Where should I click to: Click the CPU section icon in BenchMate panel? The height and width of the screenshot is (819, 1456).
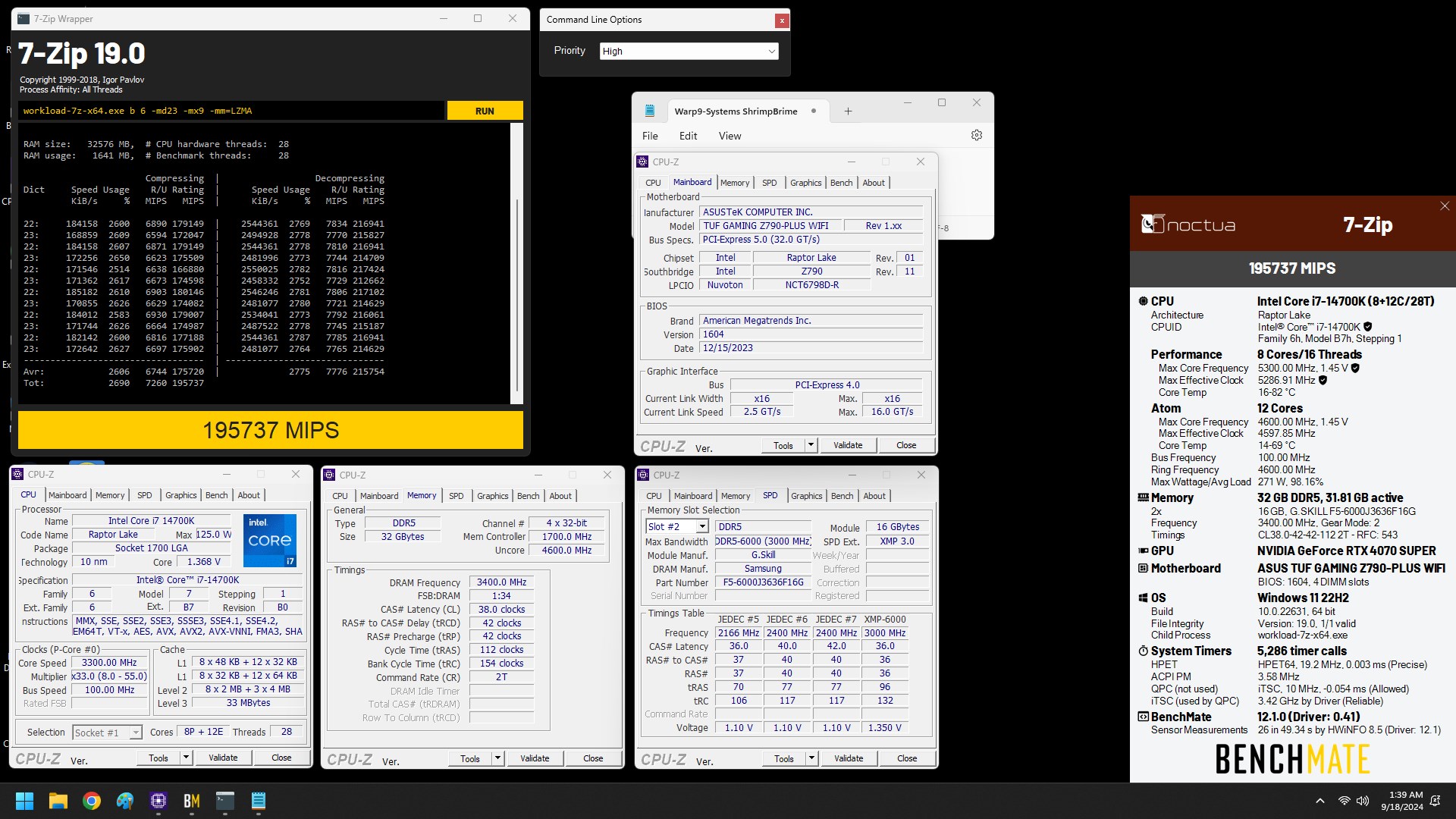1143,301
